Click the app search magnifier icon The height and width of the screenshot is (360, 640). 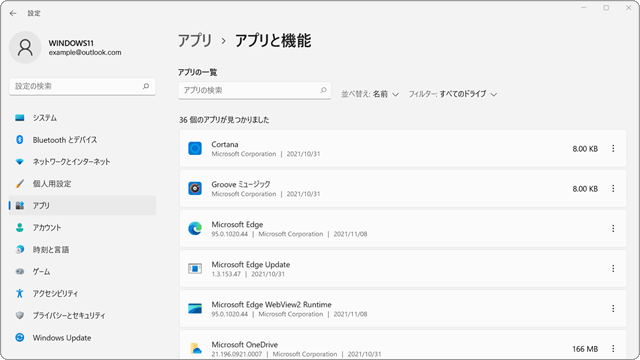(323, 90)
